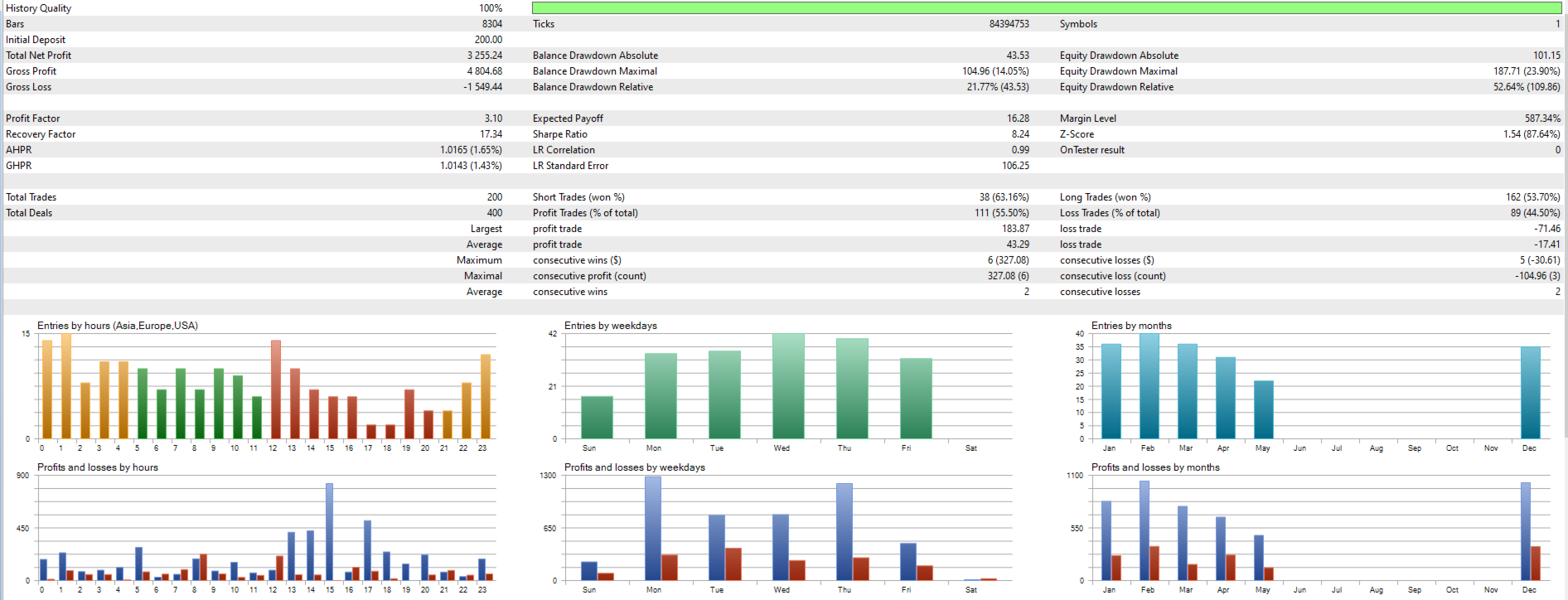Click the green History Quality progress bar
This screenshot has height=600, width=1568.
(1047, 8)
